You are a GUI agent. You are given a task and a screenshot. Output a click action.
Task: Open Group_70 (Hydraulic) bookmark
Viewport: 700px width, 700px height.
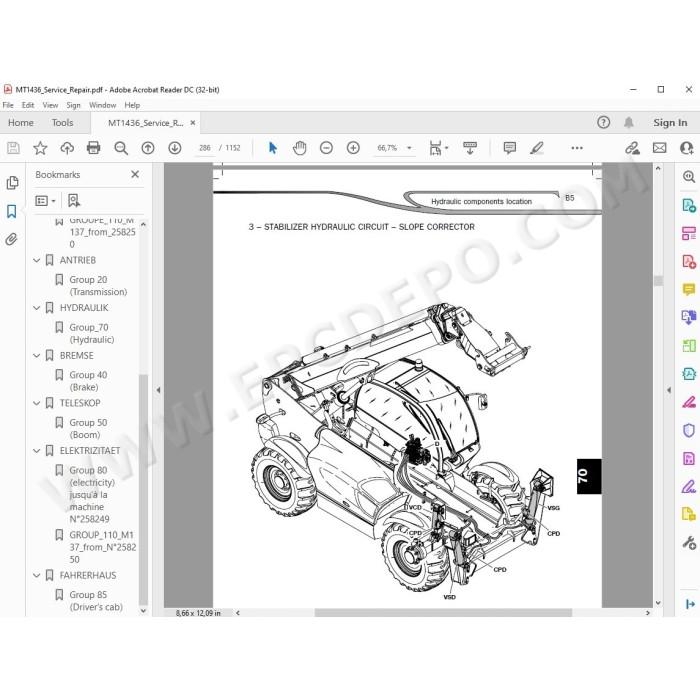(92, 333)
